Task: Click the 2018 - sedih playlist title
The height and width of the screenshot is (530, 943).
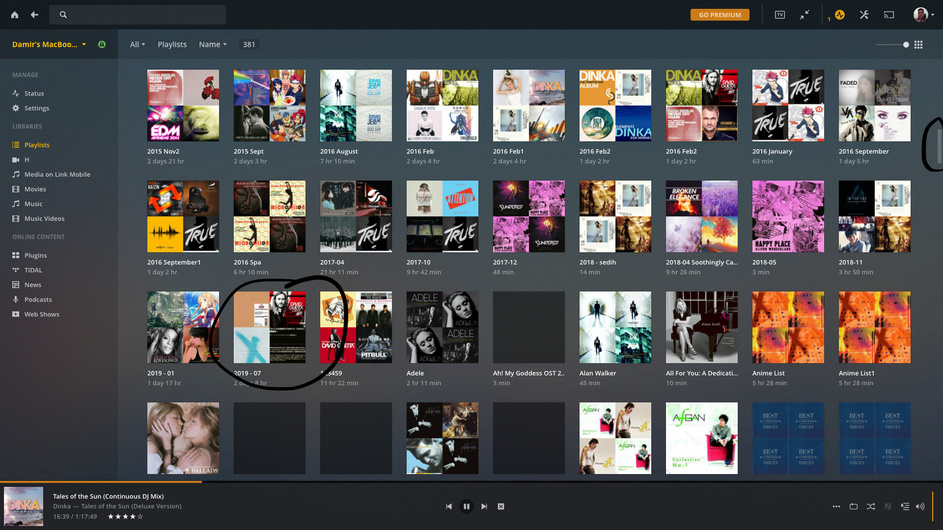Action: (598, 262)
